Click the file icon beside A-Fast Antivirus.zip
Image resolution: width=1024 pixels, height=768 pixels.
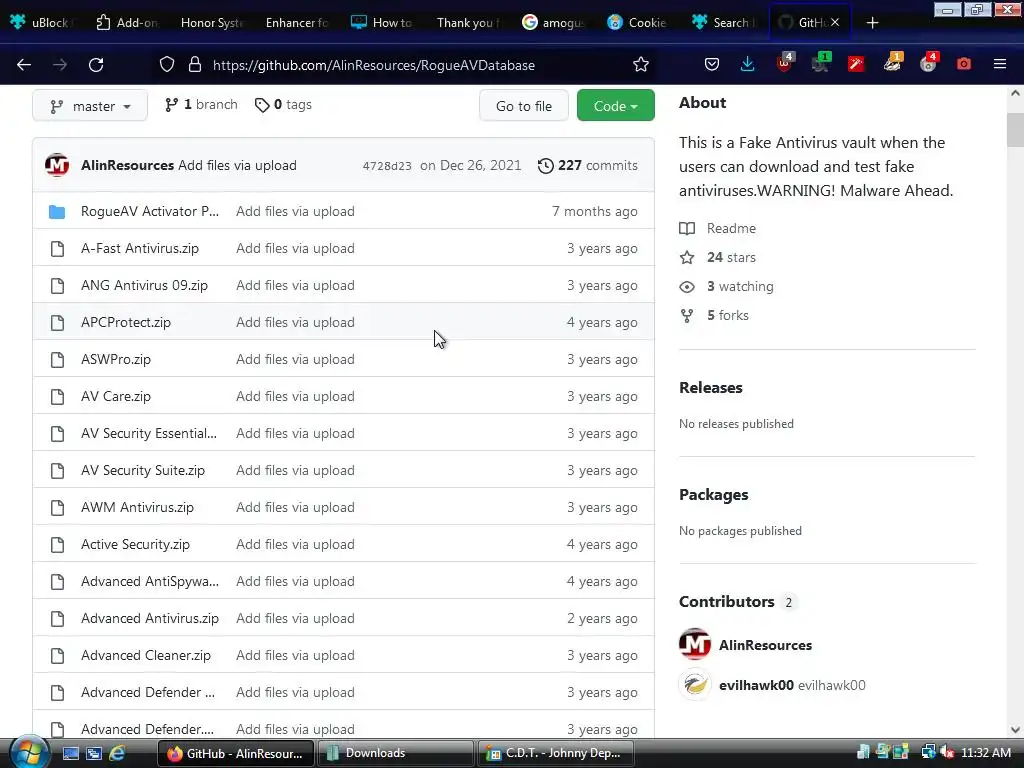57,249
